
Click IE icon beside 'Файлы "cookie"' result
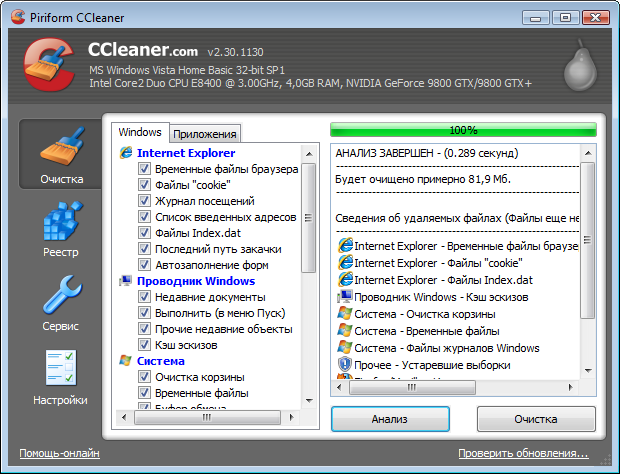point(345,262)
